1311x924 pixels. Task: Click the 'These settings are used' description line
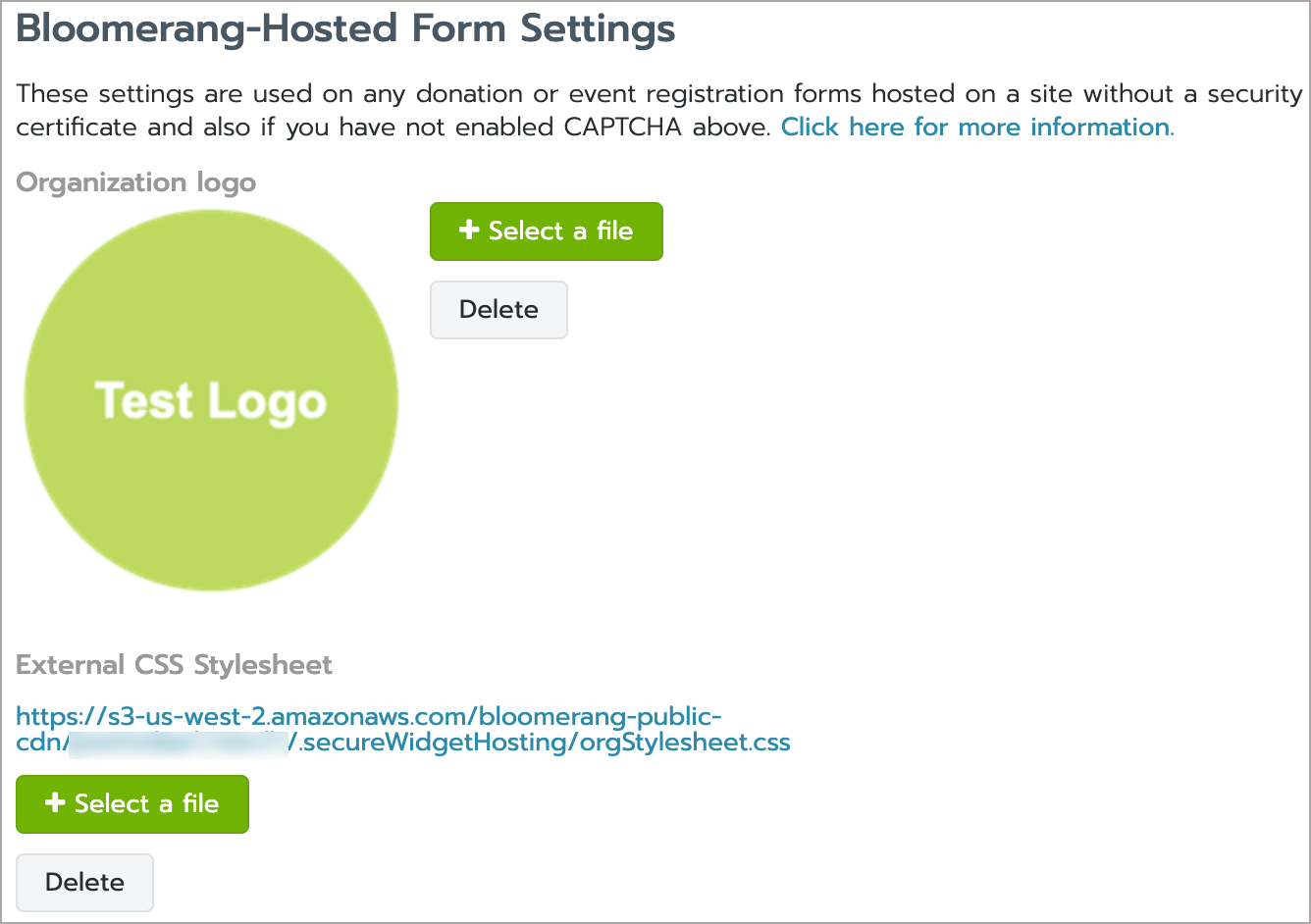tap(177, 94)
